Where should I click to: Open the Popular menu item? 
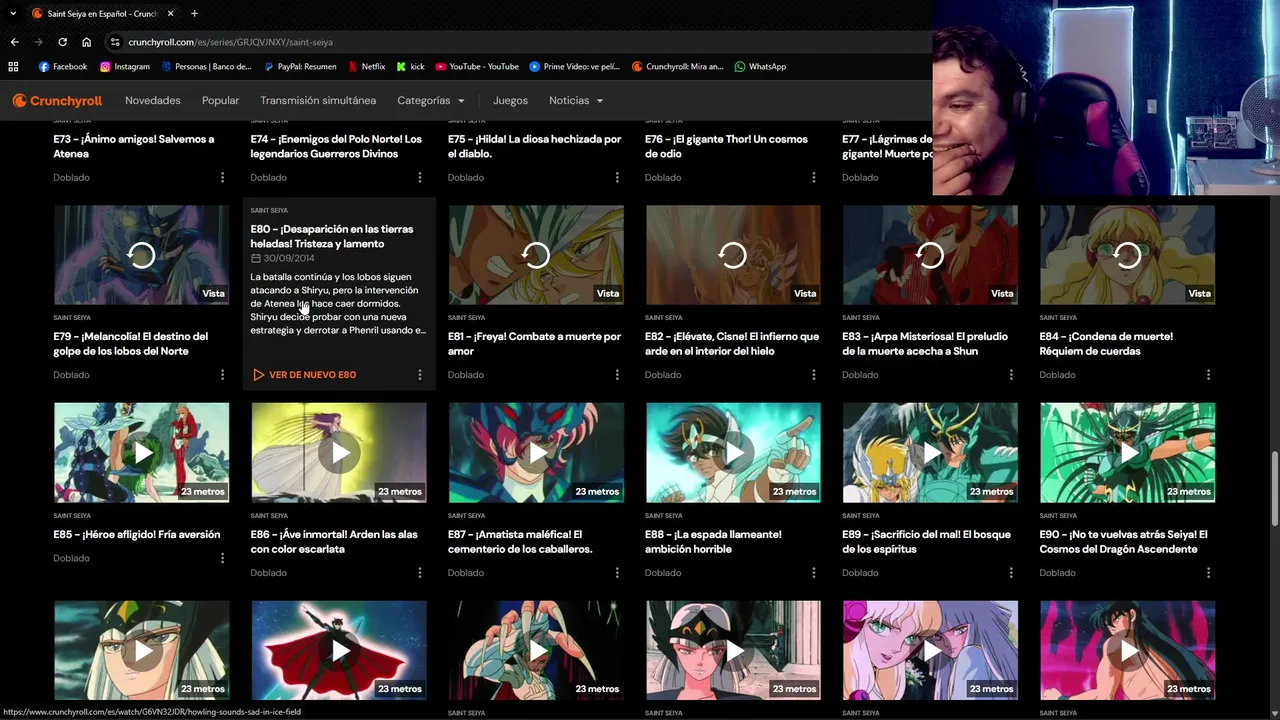point(220,100)
